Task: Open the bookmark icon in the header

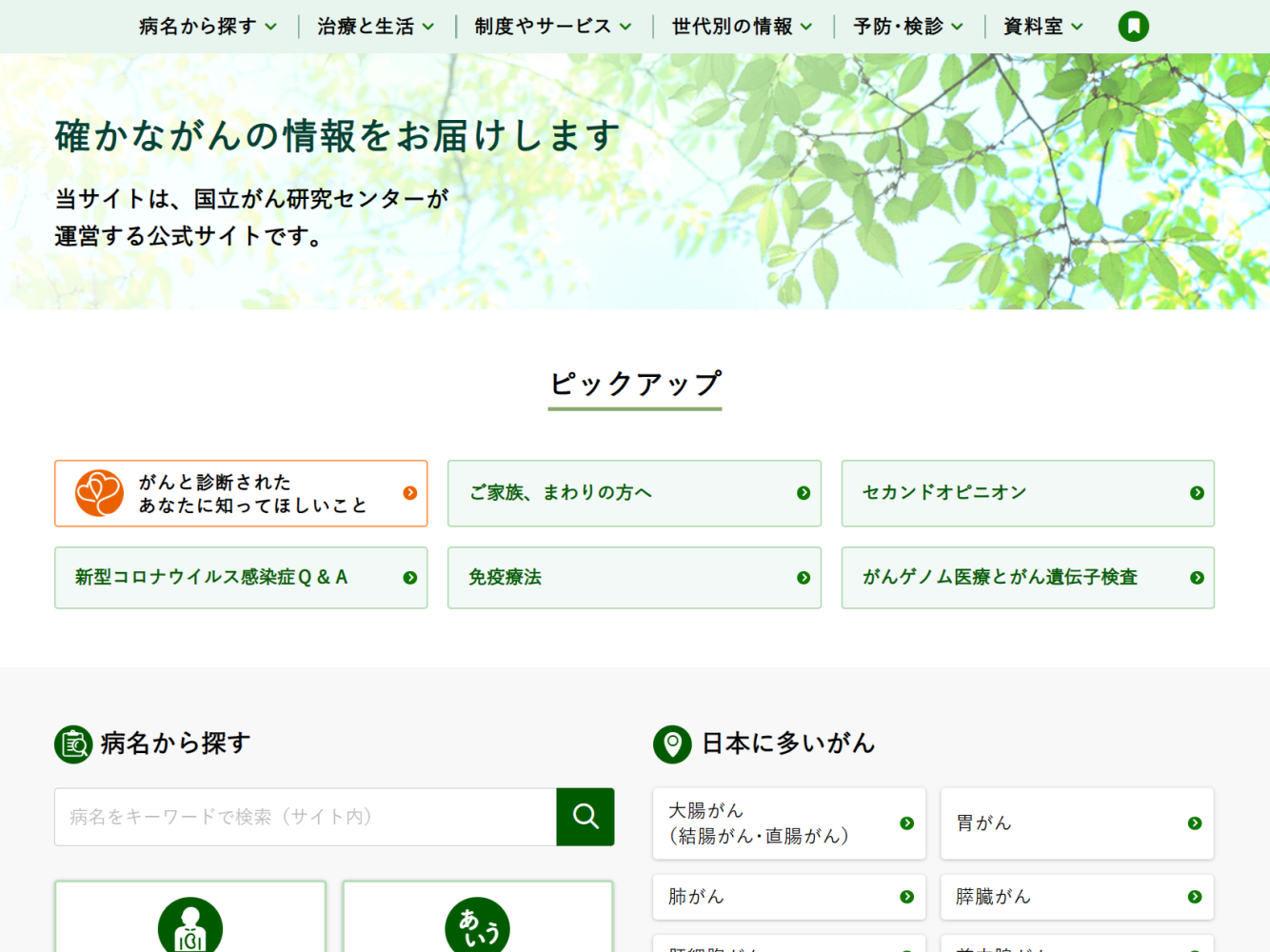Action: (1133, 26)
